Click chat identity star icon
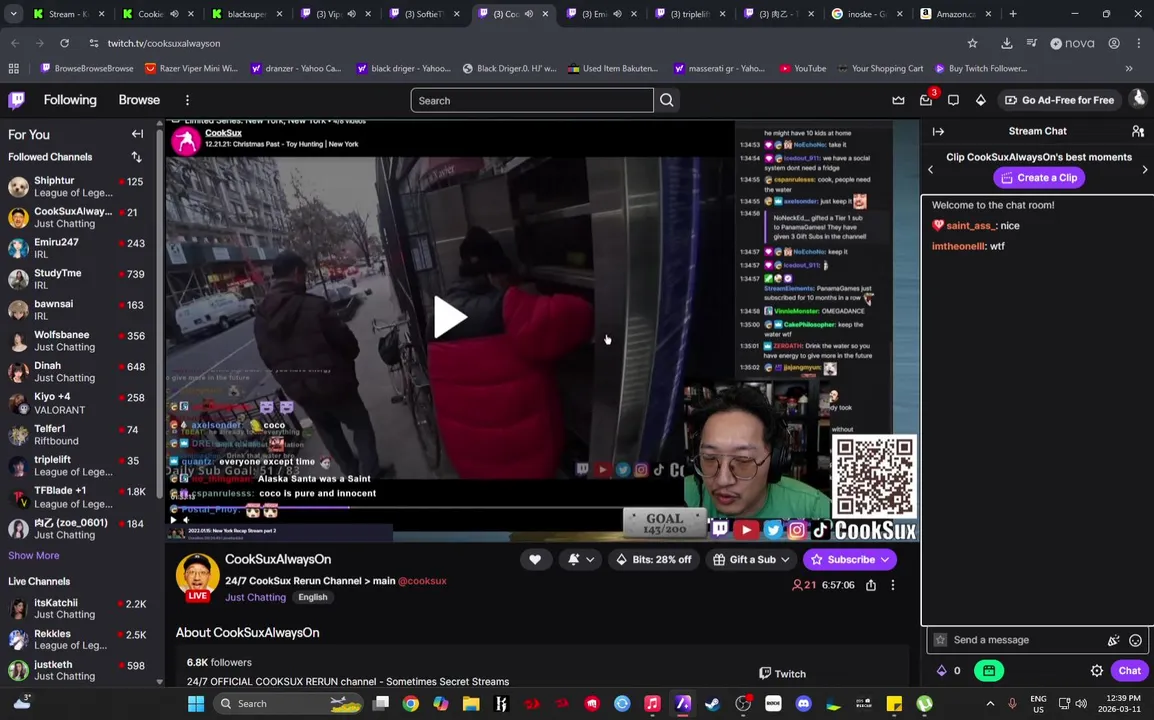 (x=940, y=640)
